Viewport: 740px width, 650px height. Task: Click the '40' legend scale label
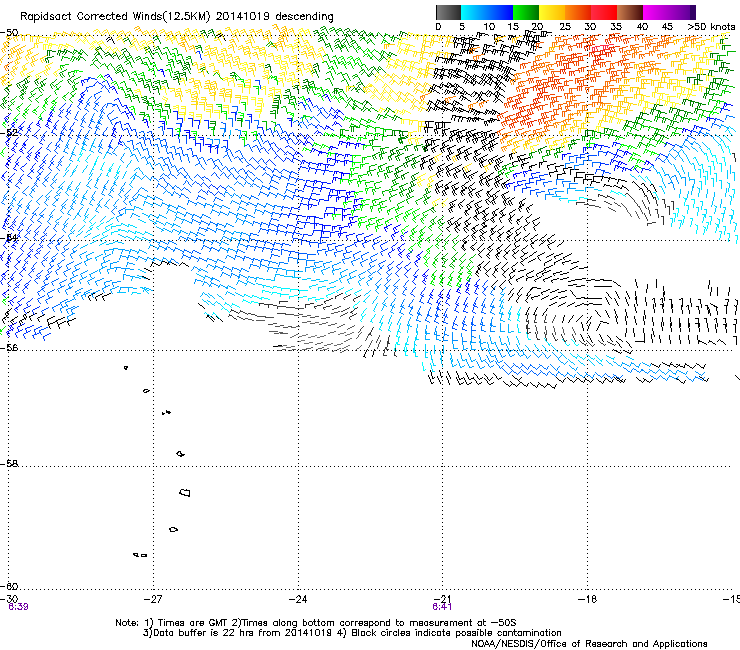(642, 27)
